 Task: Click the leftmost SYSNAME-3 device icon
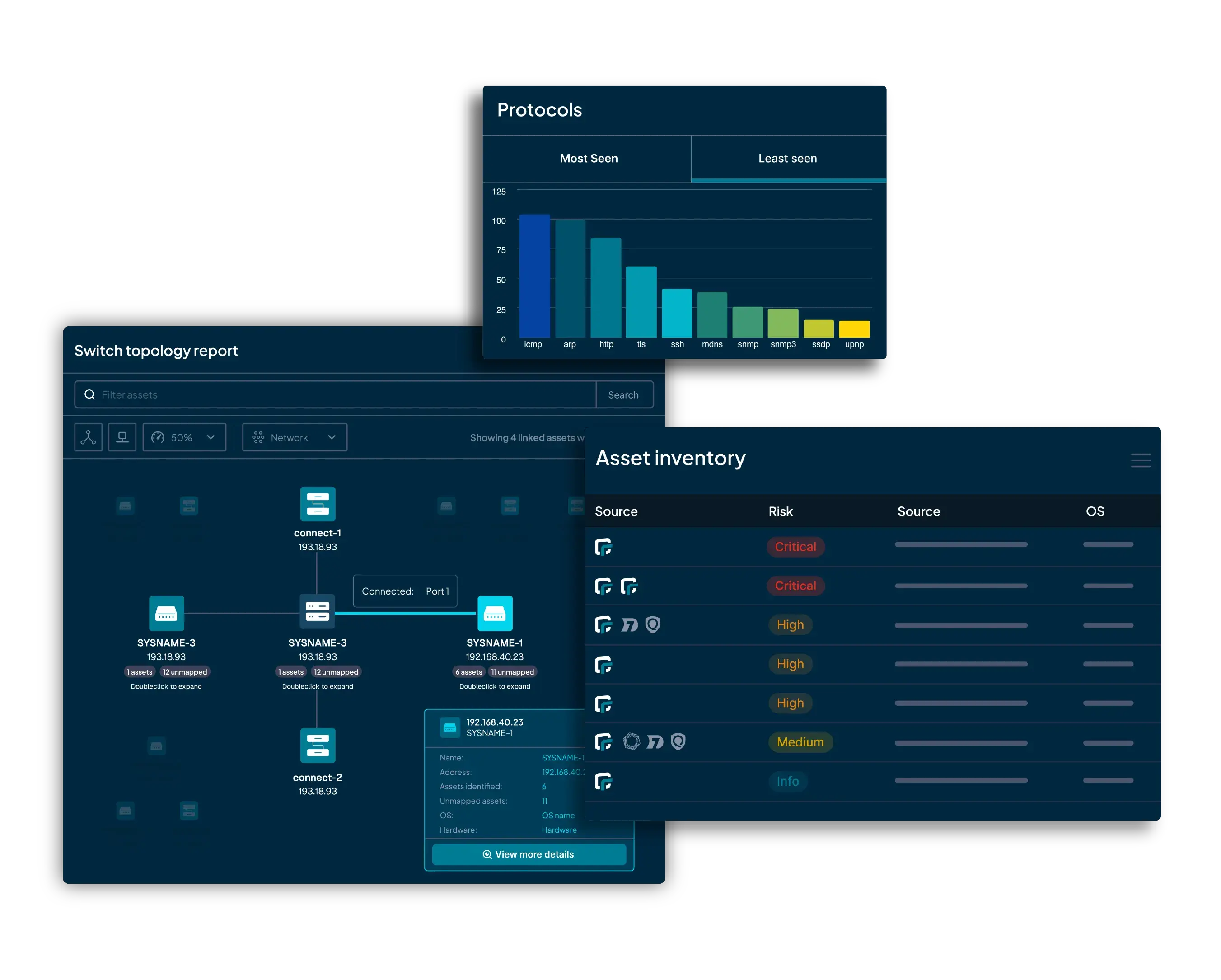167,614
